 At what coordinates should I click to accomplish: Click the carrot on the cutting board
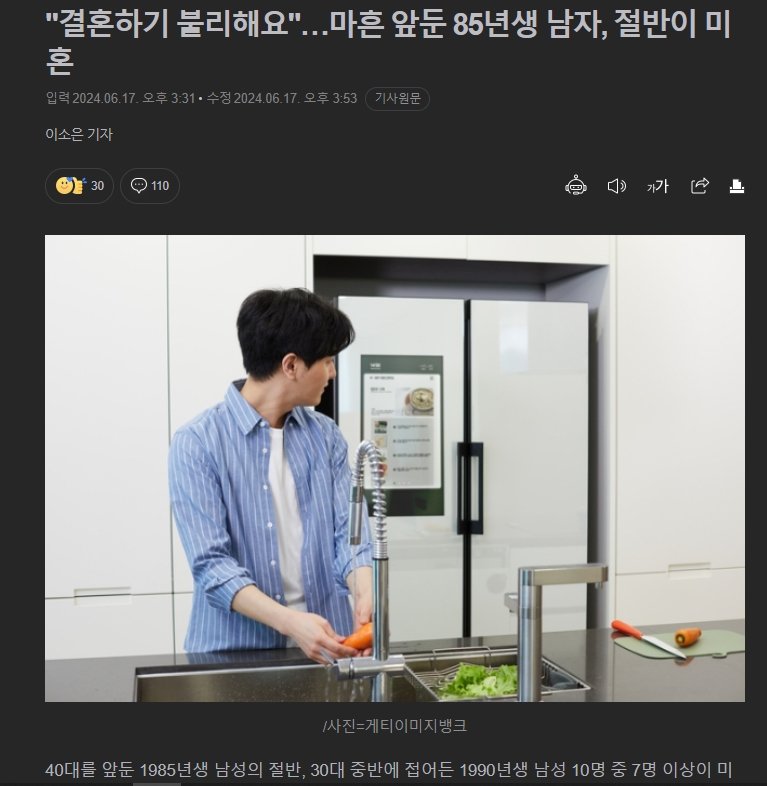pos(687,637)
